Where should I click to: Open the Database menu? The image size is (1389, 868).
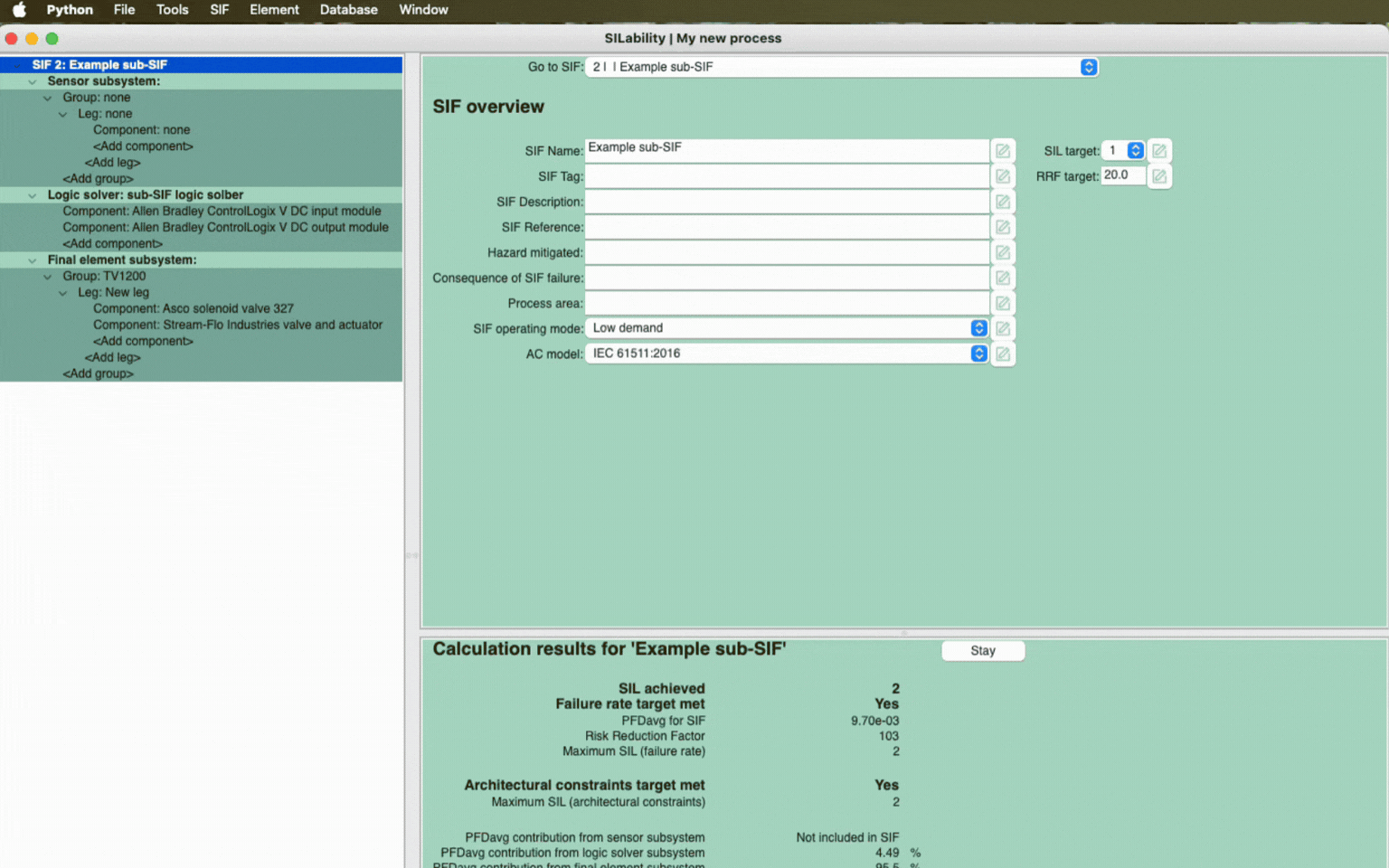click(x=348, y=10)
